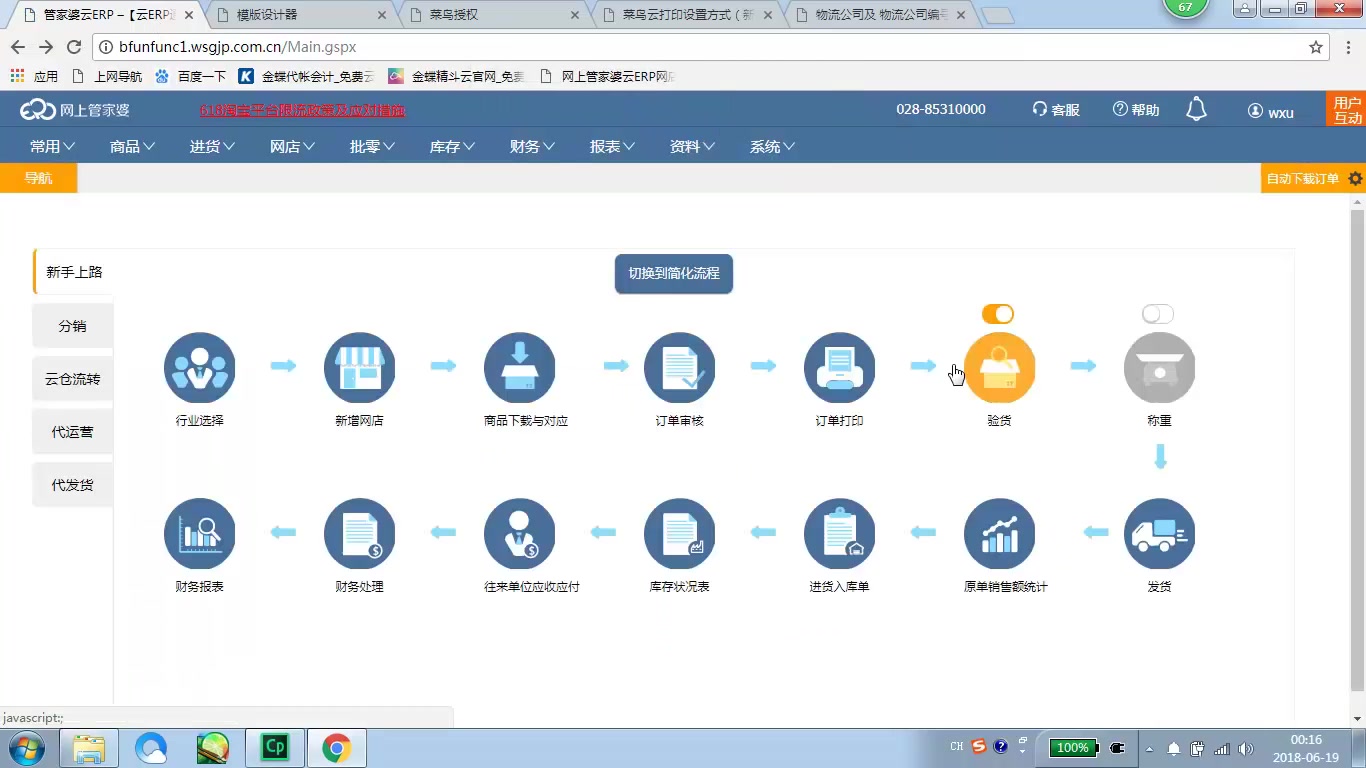Image resolution: width=1366 pixels, height=768 pixels.
Task: Turn on the 称重 toggle switch
Action: click(1158, 314)
